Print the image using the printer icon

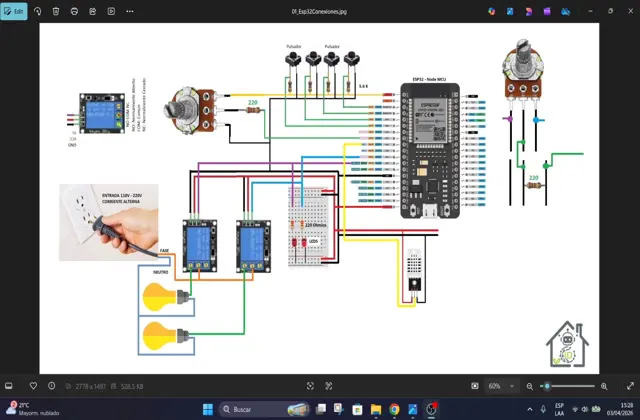pyautogui.click(x=74, y=11)
